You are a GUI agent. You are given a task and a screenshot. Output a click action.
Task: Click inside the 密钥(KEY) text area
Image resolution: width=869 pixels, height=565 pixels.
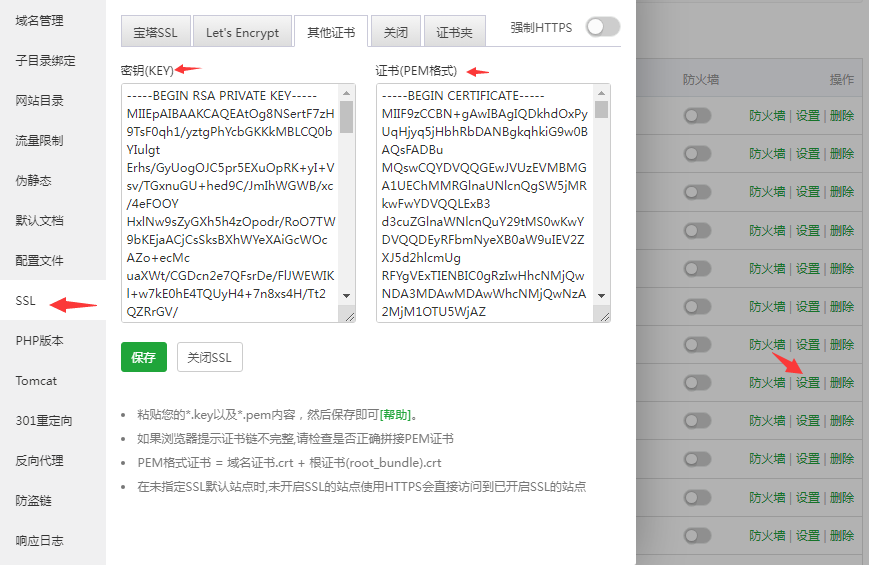click(x=230, y=200)
